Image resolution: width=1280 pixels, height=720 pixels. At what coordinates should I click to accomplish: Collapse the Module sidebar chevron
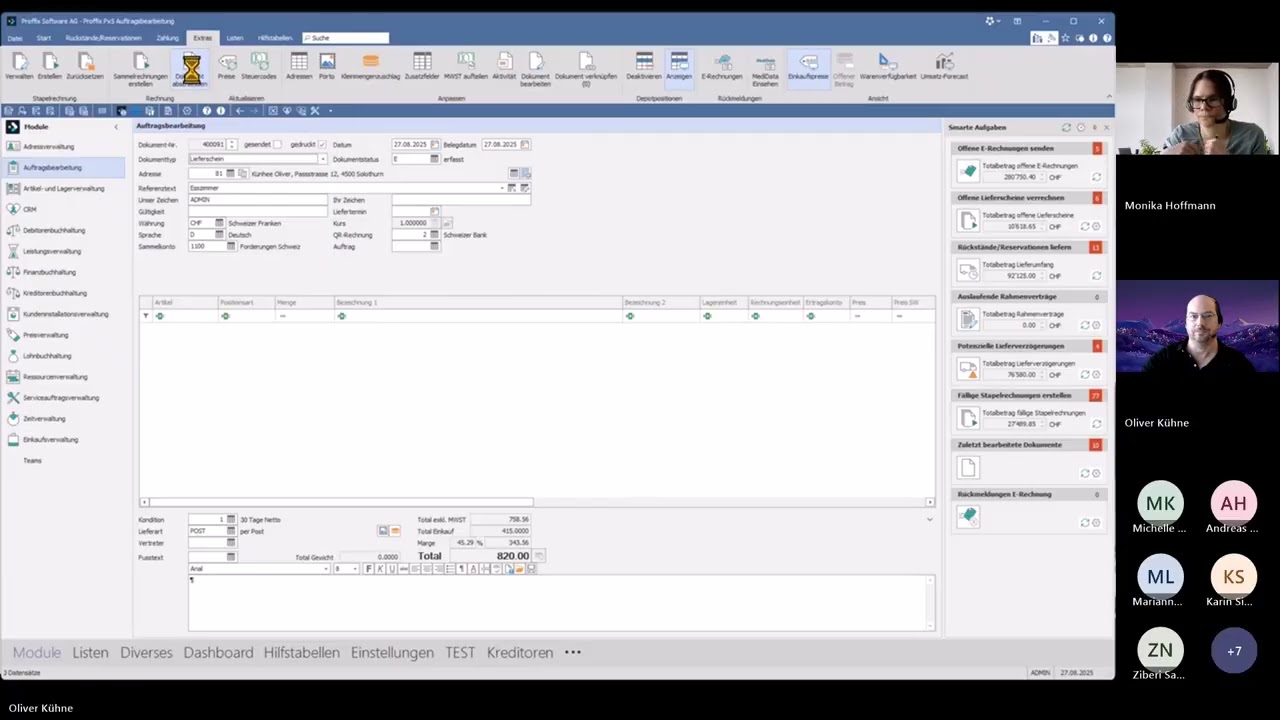(116, 127)
